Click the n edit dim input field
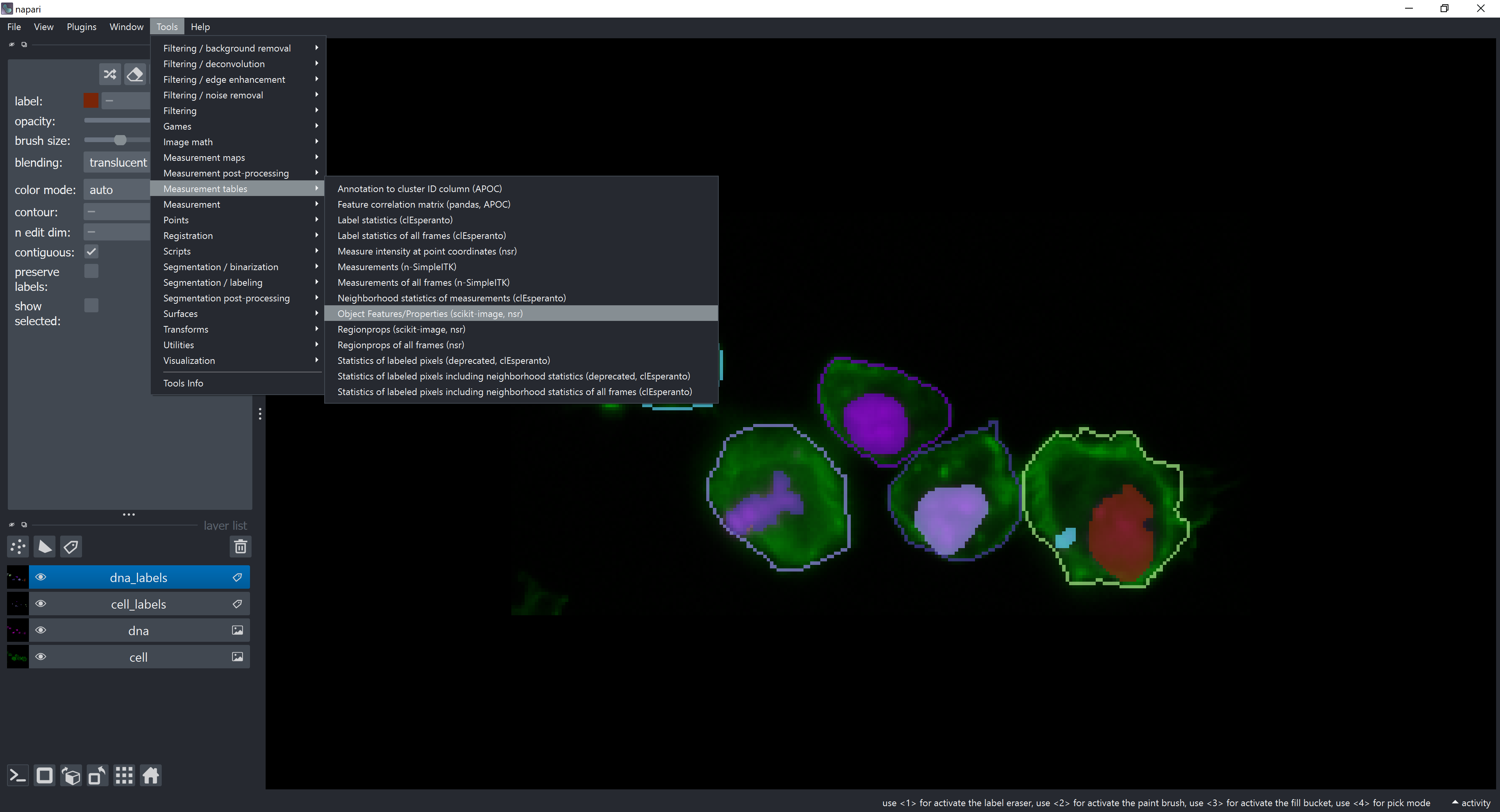The image size is (1500, 812). pyautogui.click(x=117, y=232)
